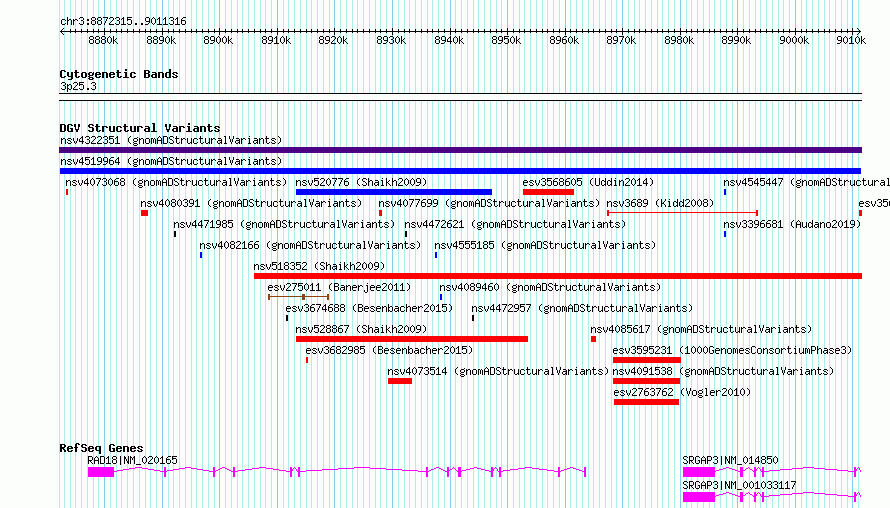Click the 9000k ruler position

pyautogui.click(x=794, y=40)
